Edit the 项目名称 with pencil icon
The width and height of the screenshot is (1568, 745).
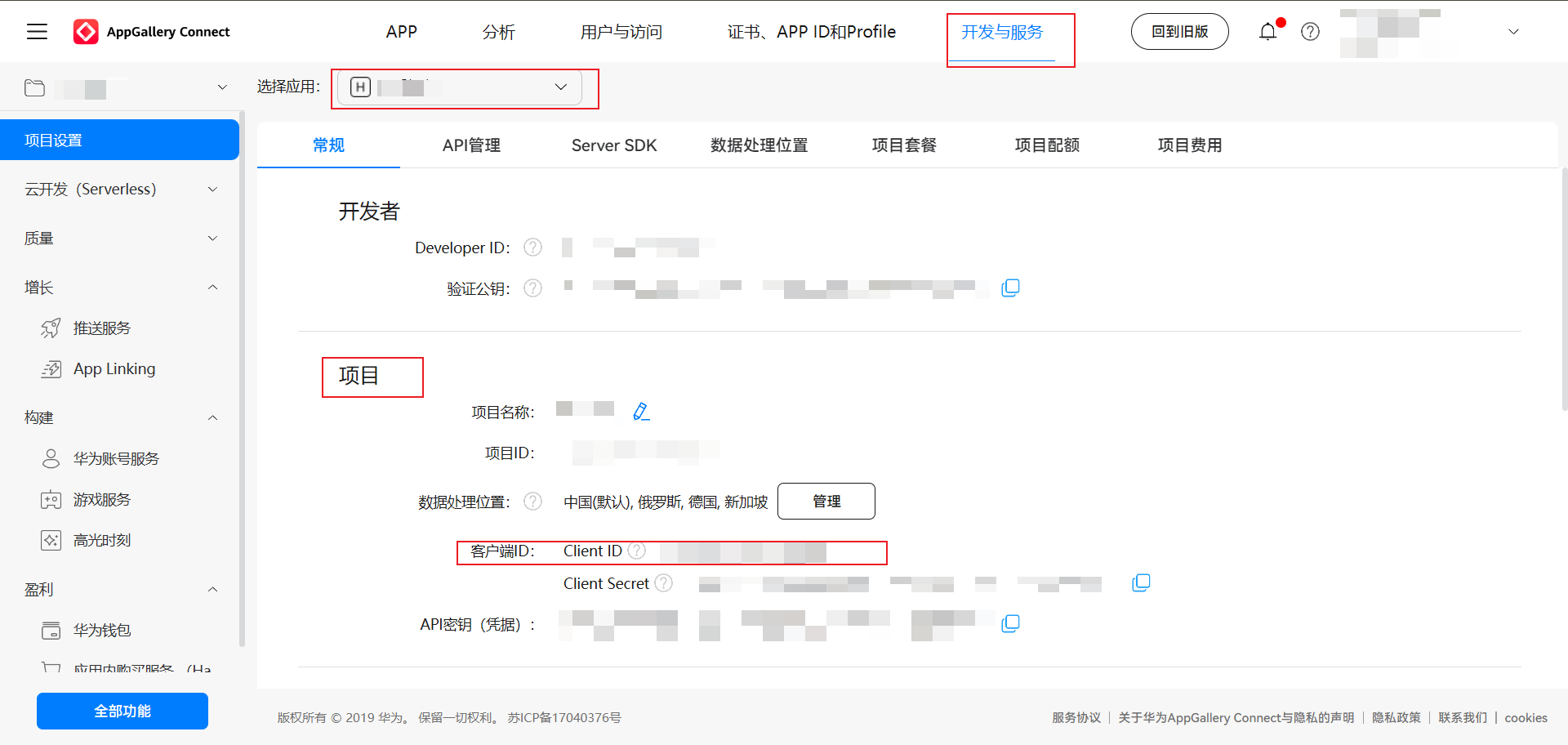tap(641, 412)
